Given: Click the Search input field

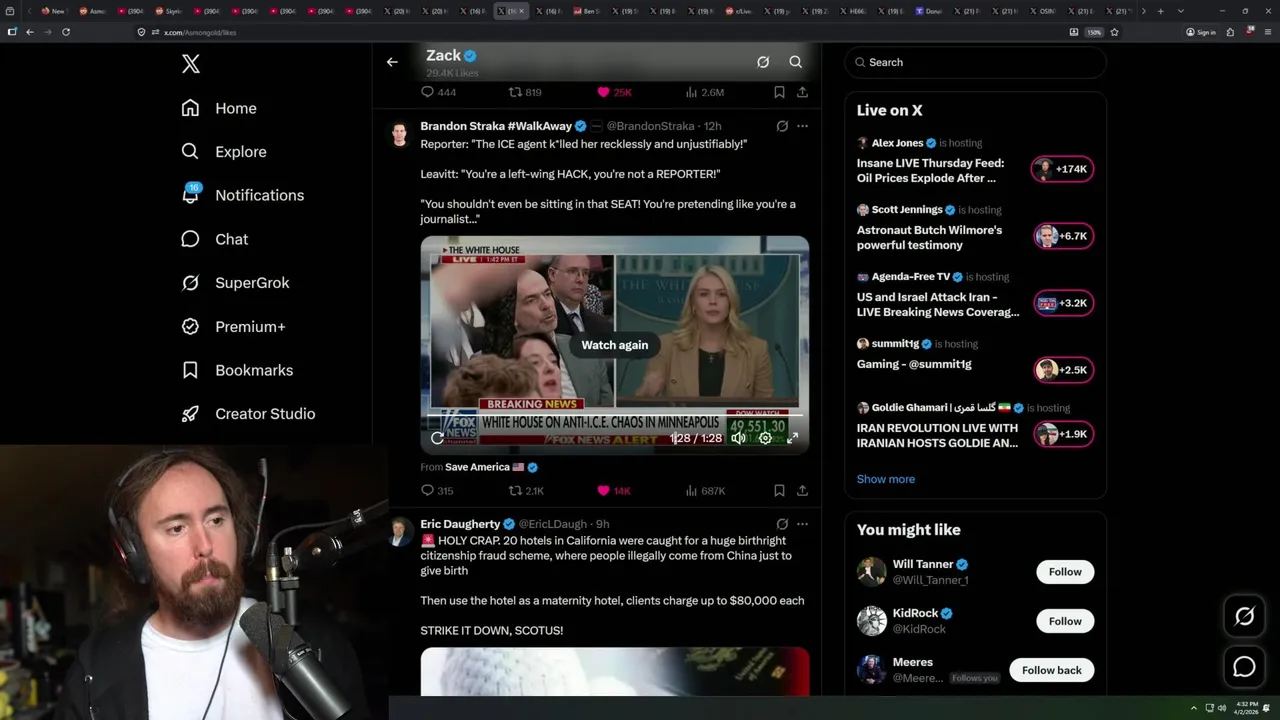Looking at the screenshot, I should click(x=975, y=62).
